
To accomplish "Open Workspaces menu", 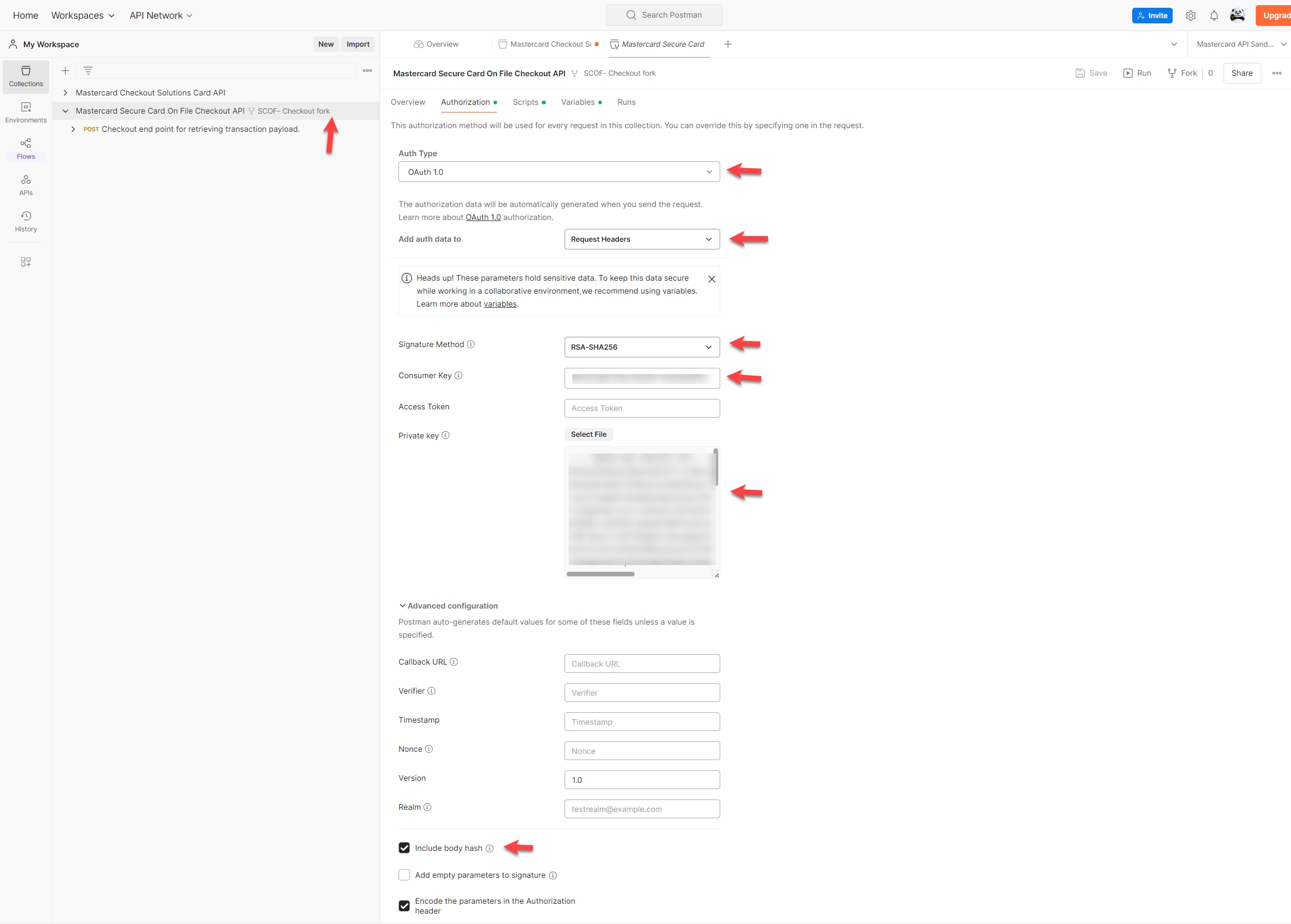I will [83, 16].
